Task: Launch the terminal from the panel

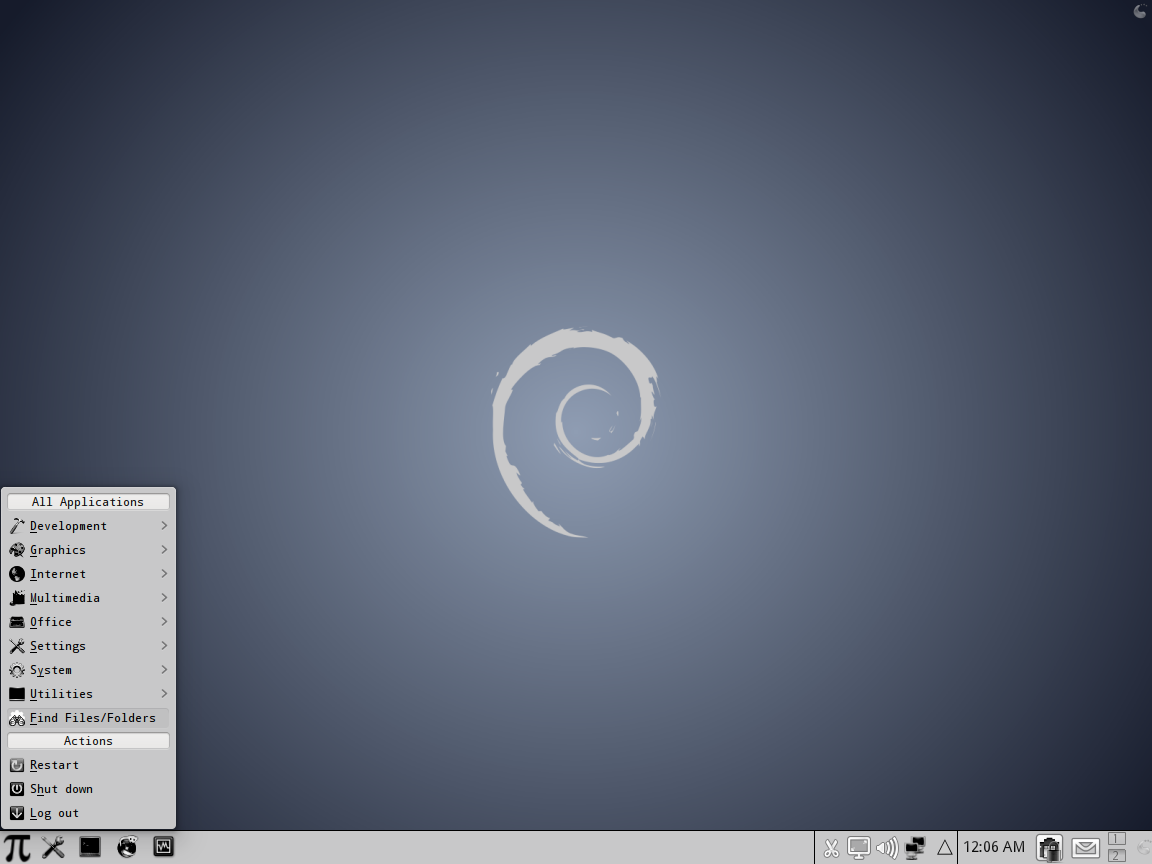Action: pyautogui.click(x=90, y=847)
